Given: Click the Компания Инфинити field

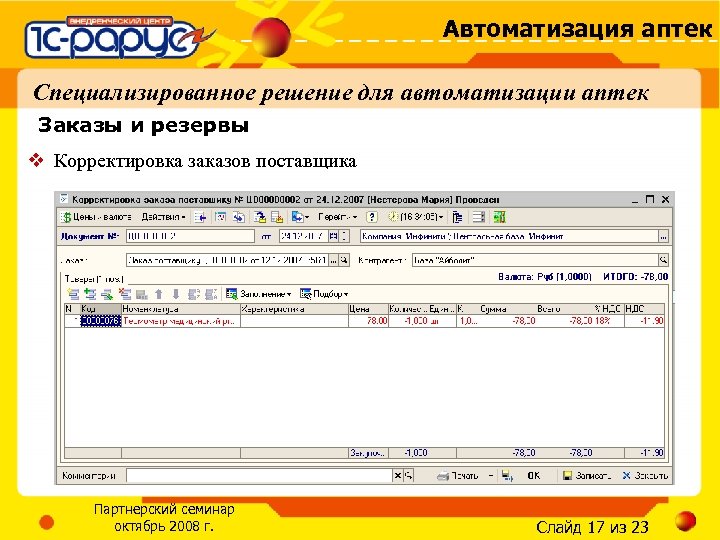Looking at the screenshot, I should point(509,236).
